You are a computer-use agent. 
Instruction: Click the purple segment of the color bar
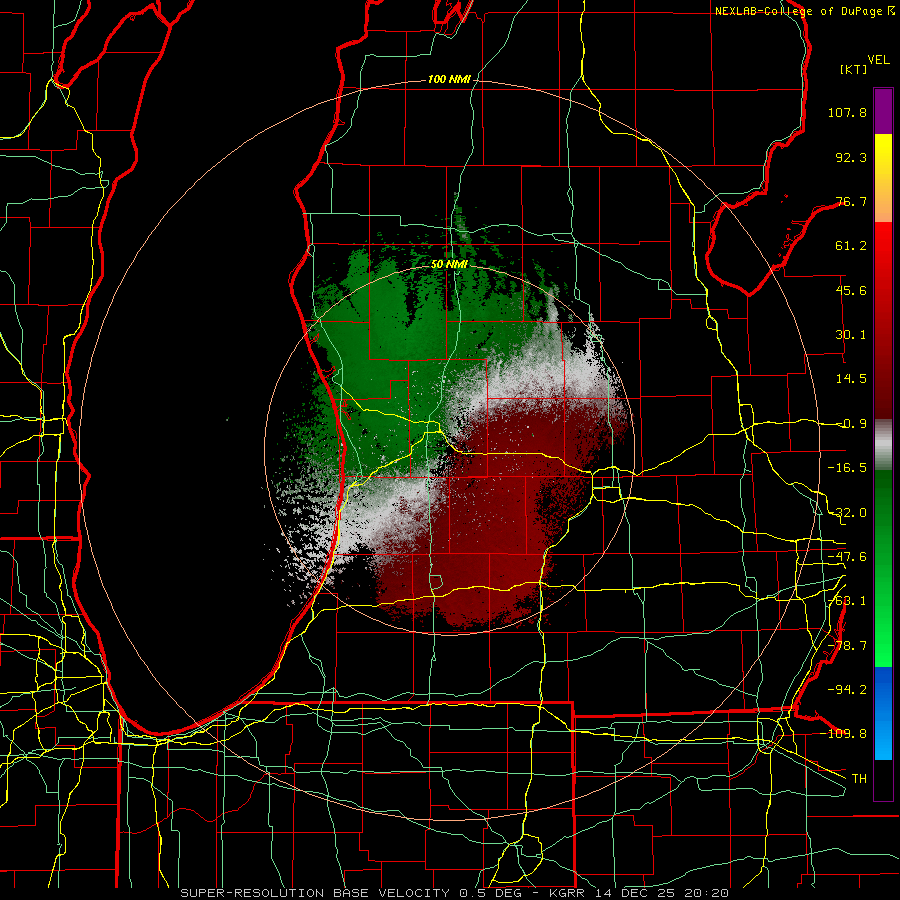883,111
